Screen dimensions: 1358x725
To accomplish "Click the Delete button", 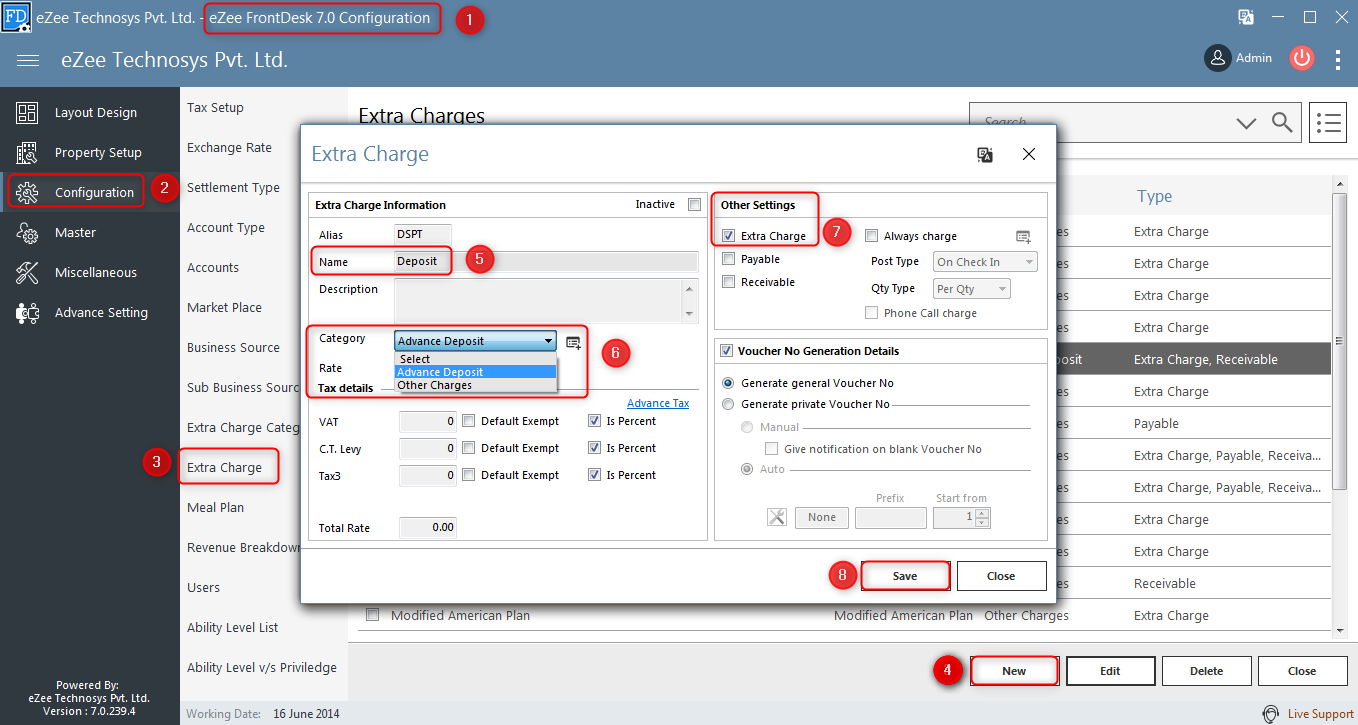I will [x=1206, y=671].
